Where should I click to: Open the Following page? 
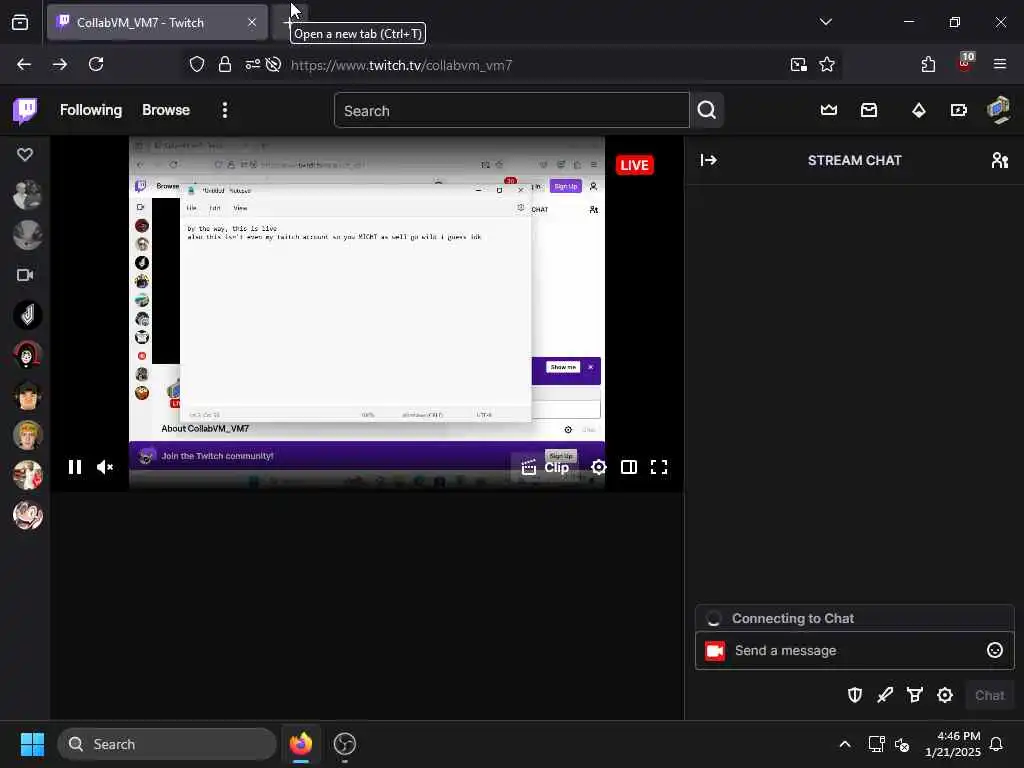point(91,110)
